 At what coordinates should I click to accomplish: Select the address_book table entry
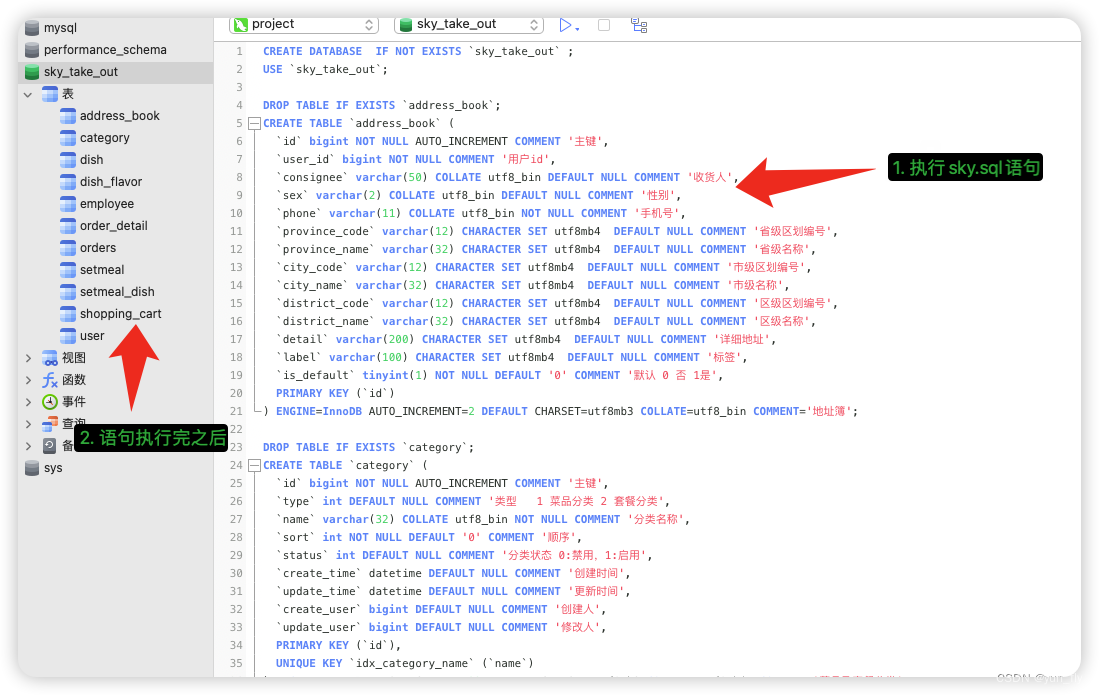tap(120, 116)
